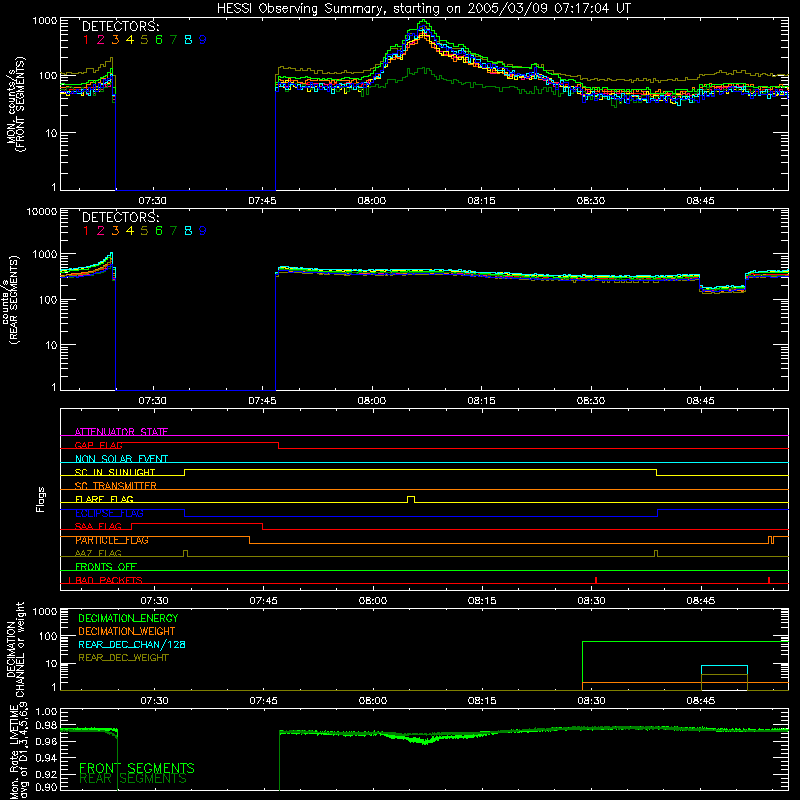Select detector number 5 in the front segments legend

[x=144, y=40]
